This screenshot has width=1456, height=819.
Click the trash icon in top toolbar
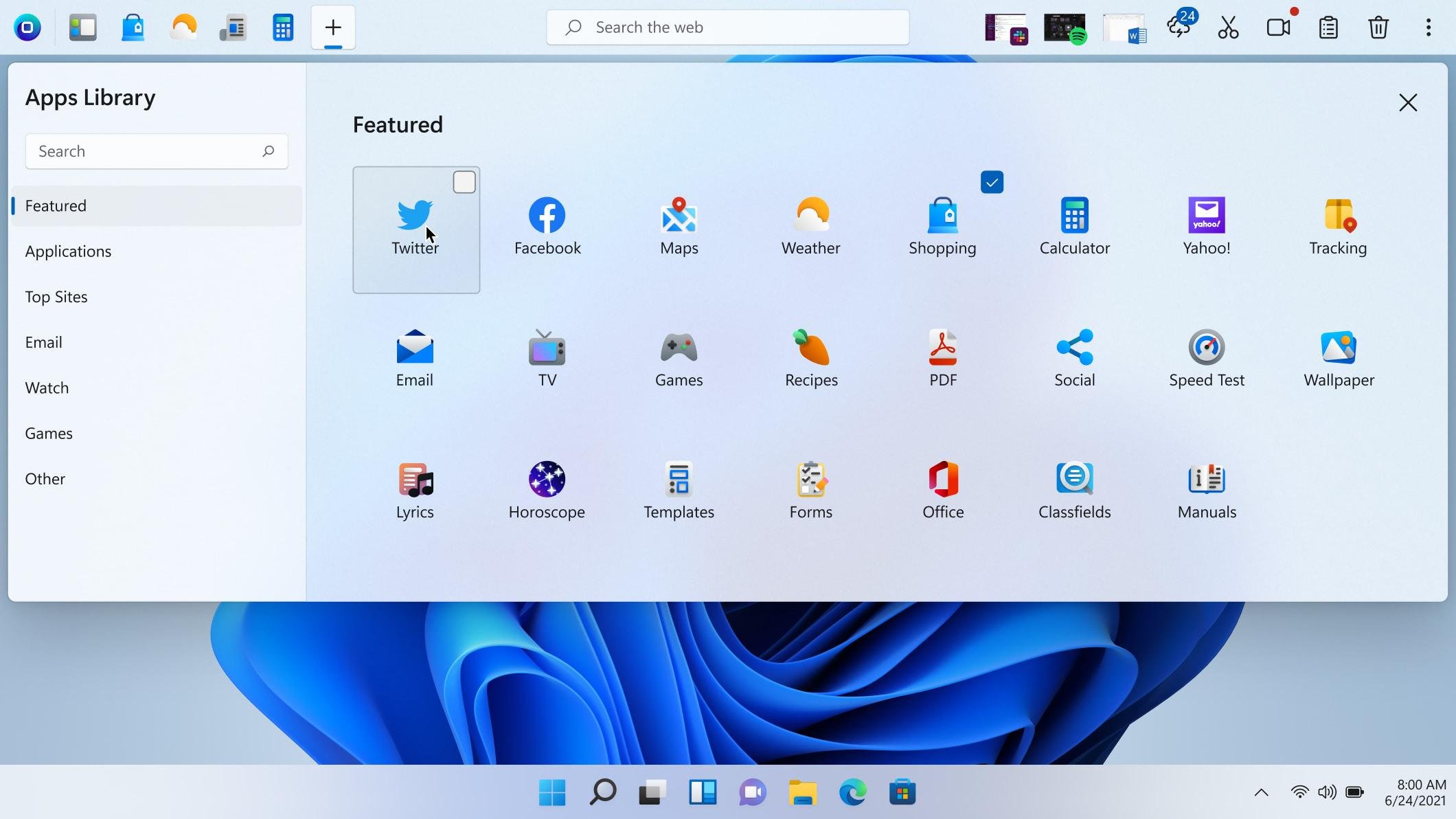(1378, 27)
